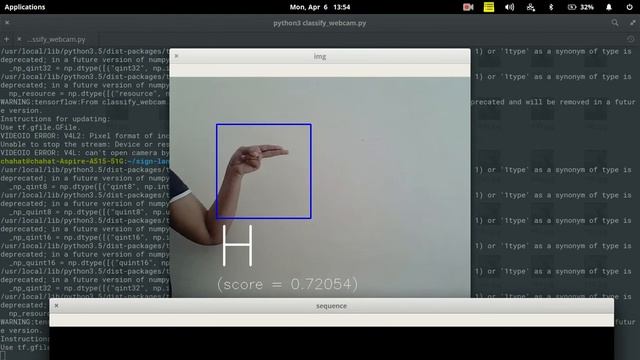Close the img window
Viewport: 640px width, 360px height.
coord(176,56)
